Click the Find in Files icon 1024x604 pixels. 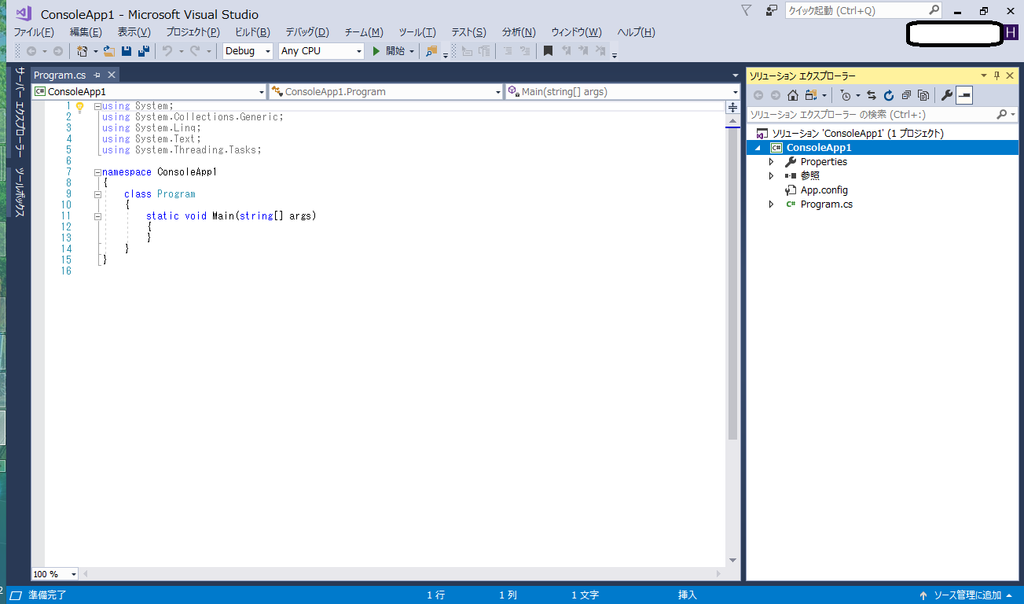coord(431,51)
